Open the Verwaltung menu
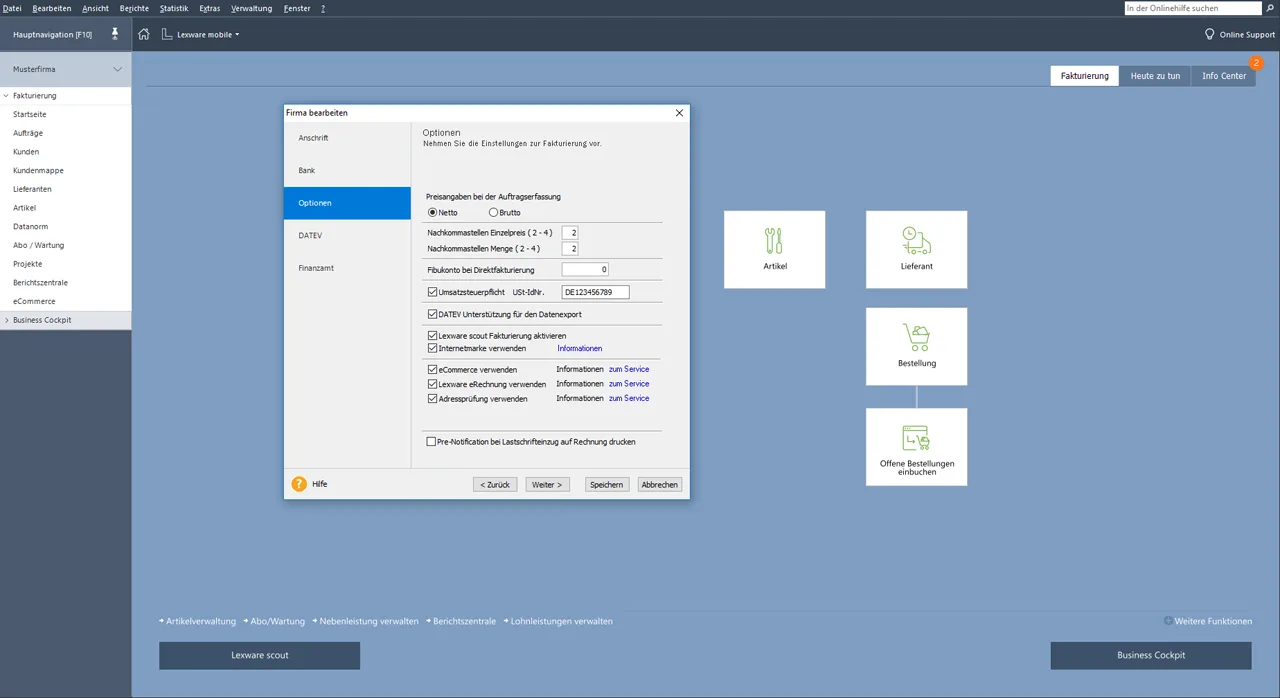This screenshot has width=1280, height=698. (251, 8)
